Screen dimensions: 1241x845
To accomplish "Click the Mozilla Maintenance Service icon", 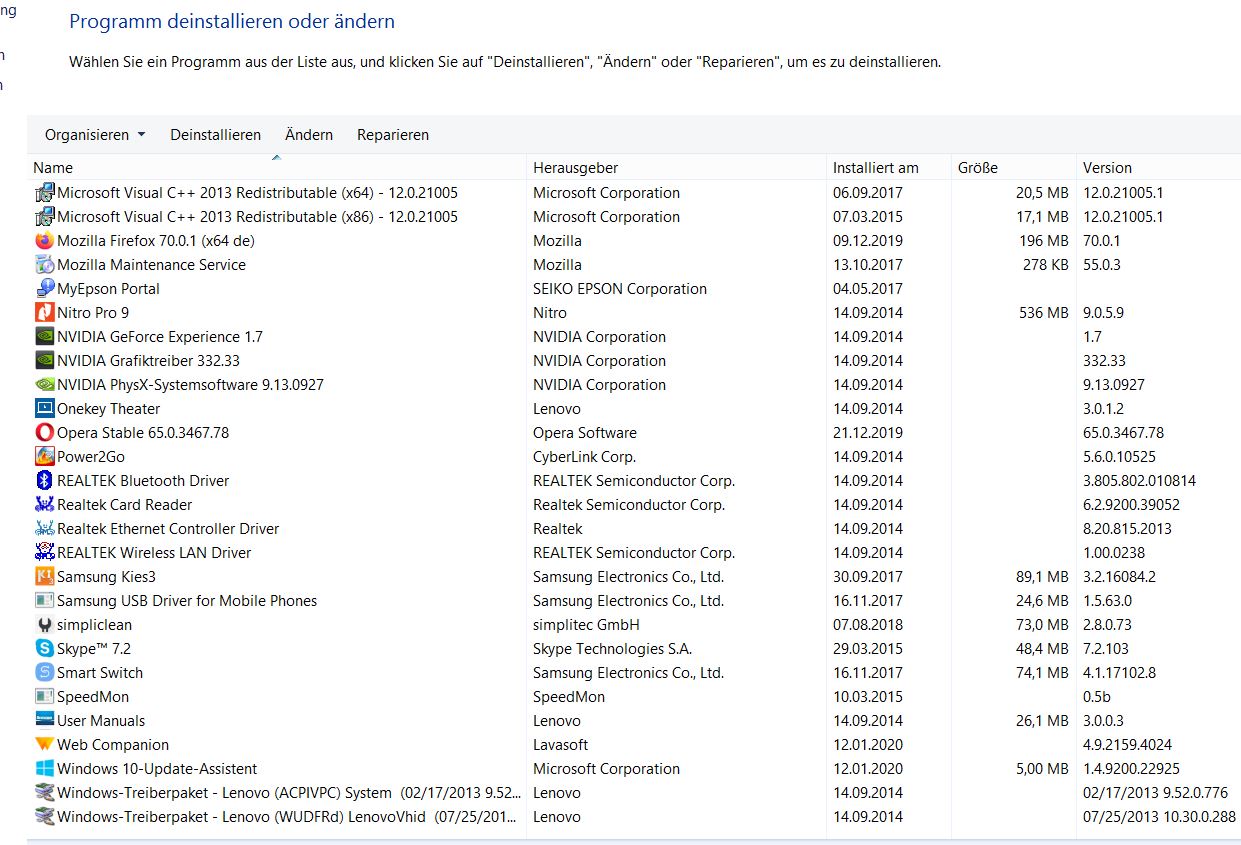I will (x=44, y=264).
